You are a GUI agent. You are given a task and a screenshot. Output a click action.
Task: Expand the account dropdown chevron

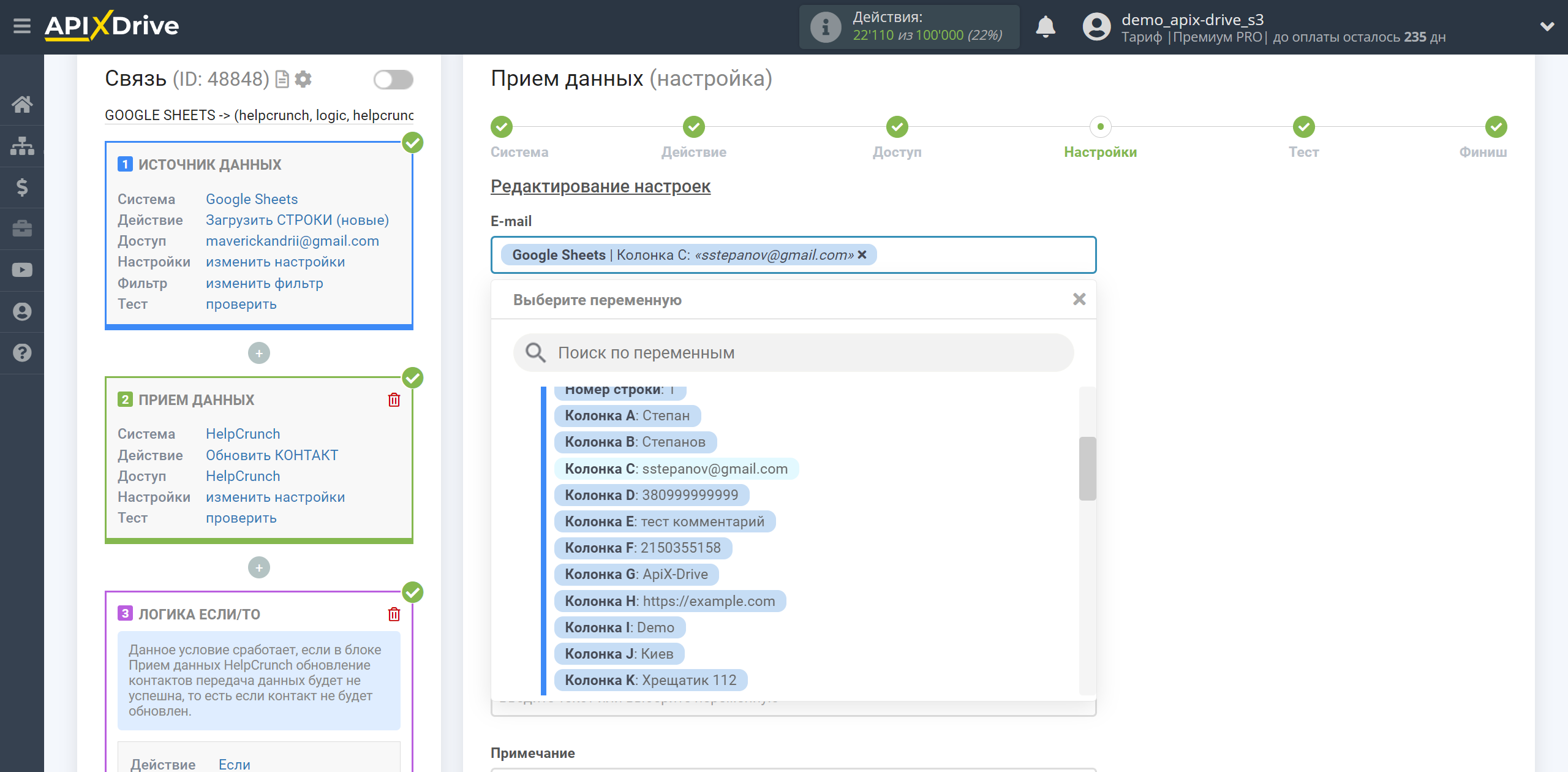[1547, 26]
